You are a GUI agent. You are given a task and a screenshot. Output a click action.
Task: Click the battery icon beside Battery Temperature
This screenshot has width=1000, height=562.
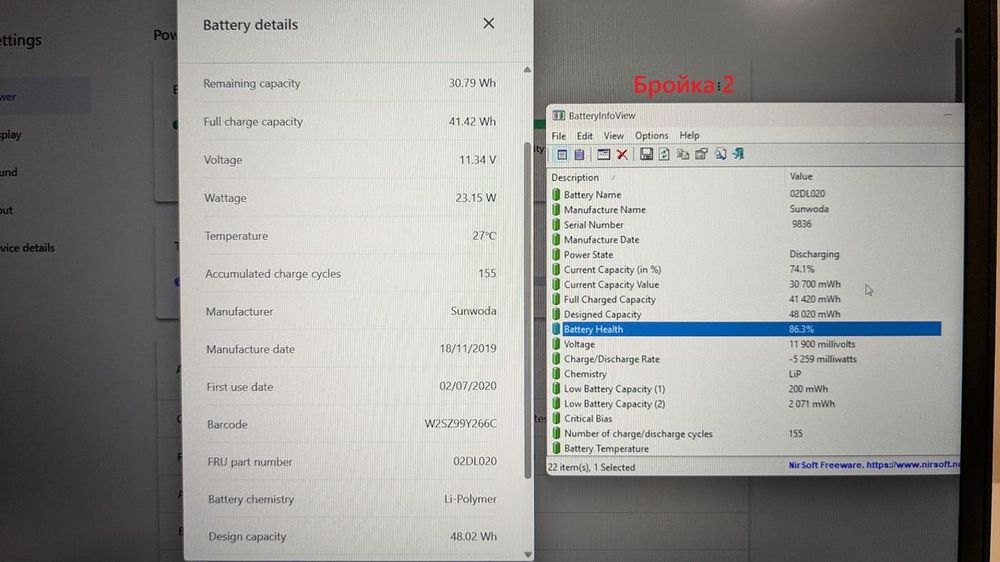(x=556, y=448)
